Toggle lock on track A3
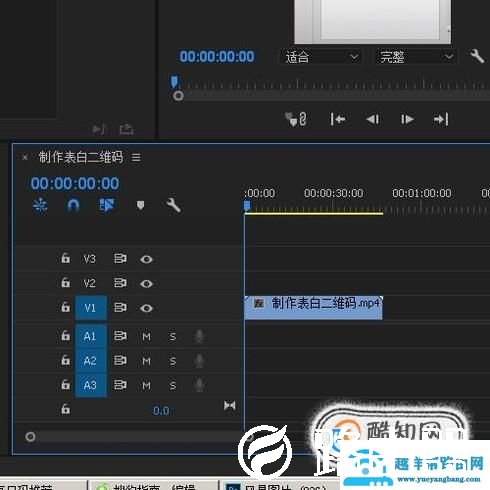This screenshot has width=490, height=490. point(65,384)
